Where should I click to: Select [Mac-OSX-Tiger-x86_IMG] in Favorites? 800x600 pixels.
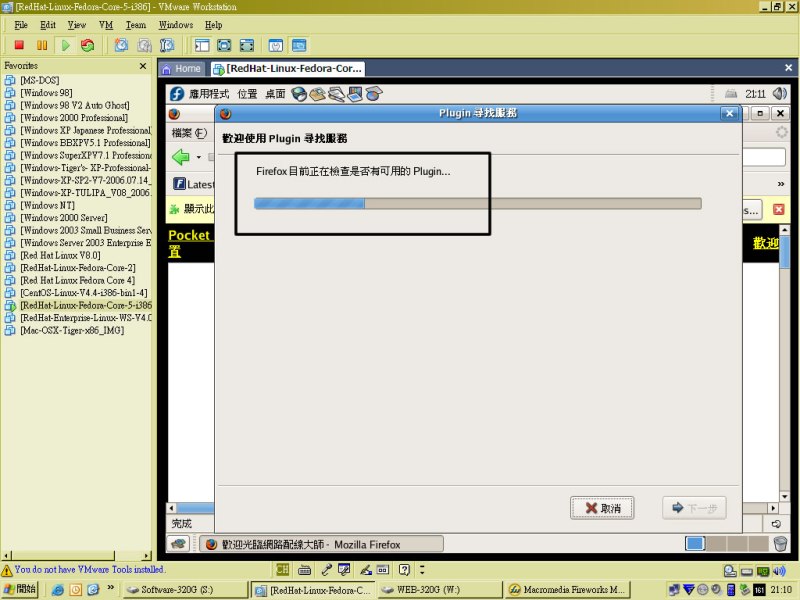(72, 330)
